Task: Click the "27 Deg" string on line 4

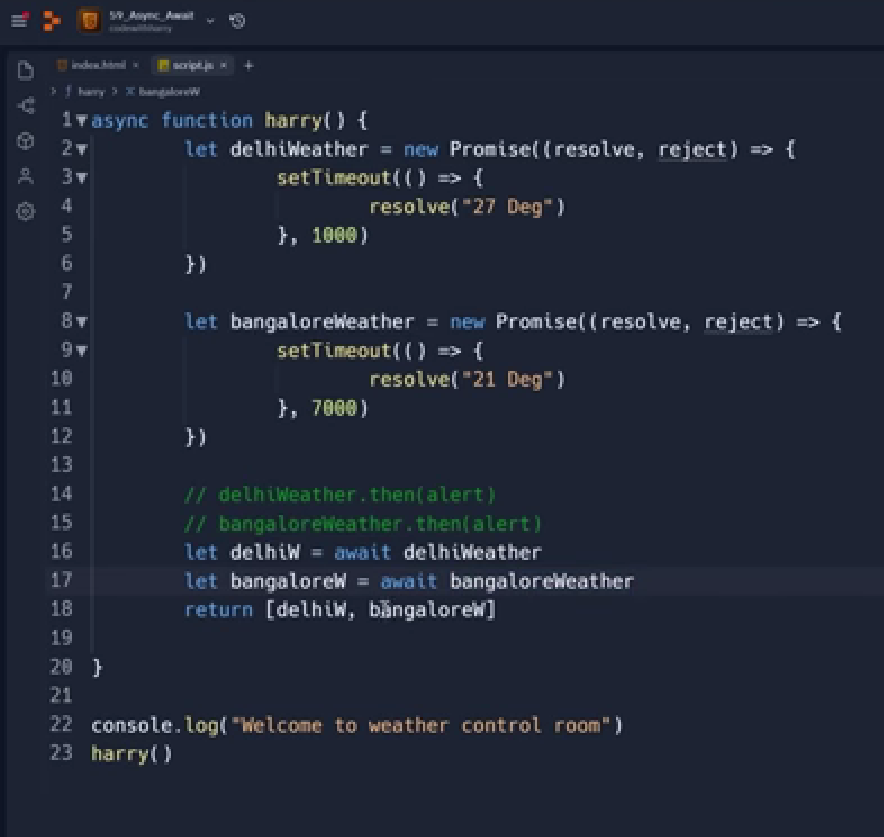Action: [507, 207]
